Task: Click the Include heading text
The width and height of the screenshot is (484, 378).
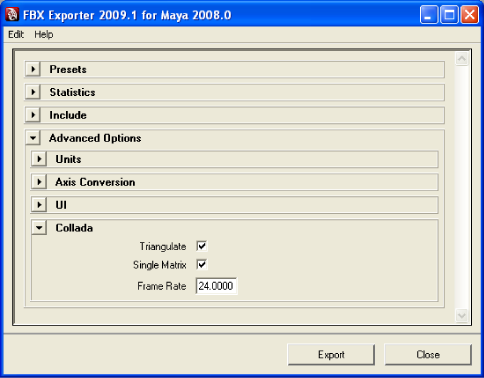Action: (x=68, y=115)
